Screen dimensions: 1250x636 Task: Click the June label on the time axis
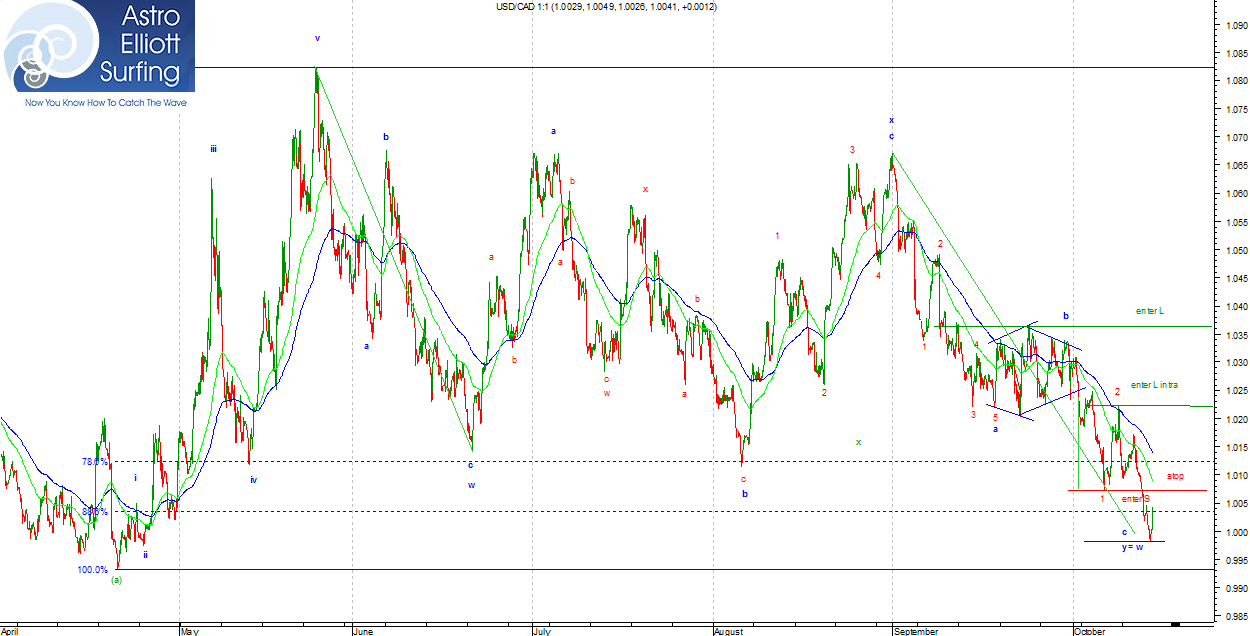[364, 631]
